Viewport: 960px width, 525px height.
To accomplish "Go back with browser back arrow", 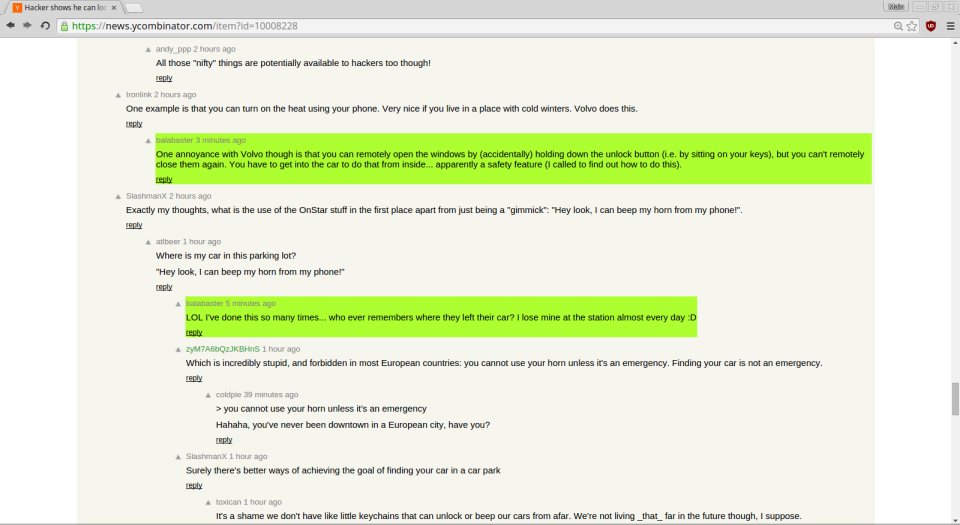I will point(10,26).
